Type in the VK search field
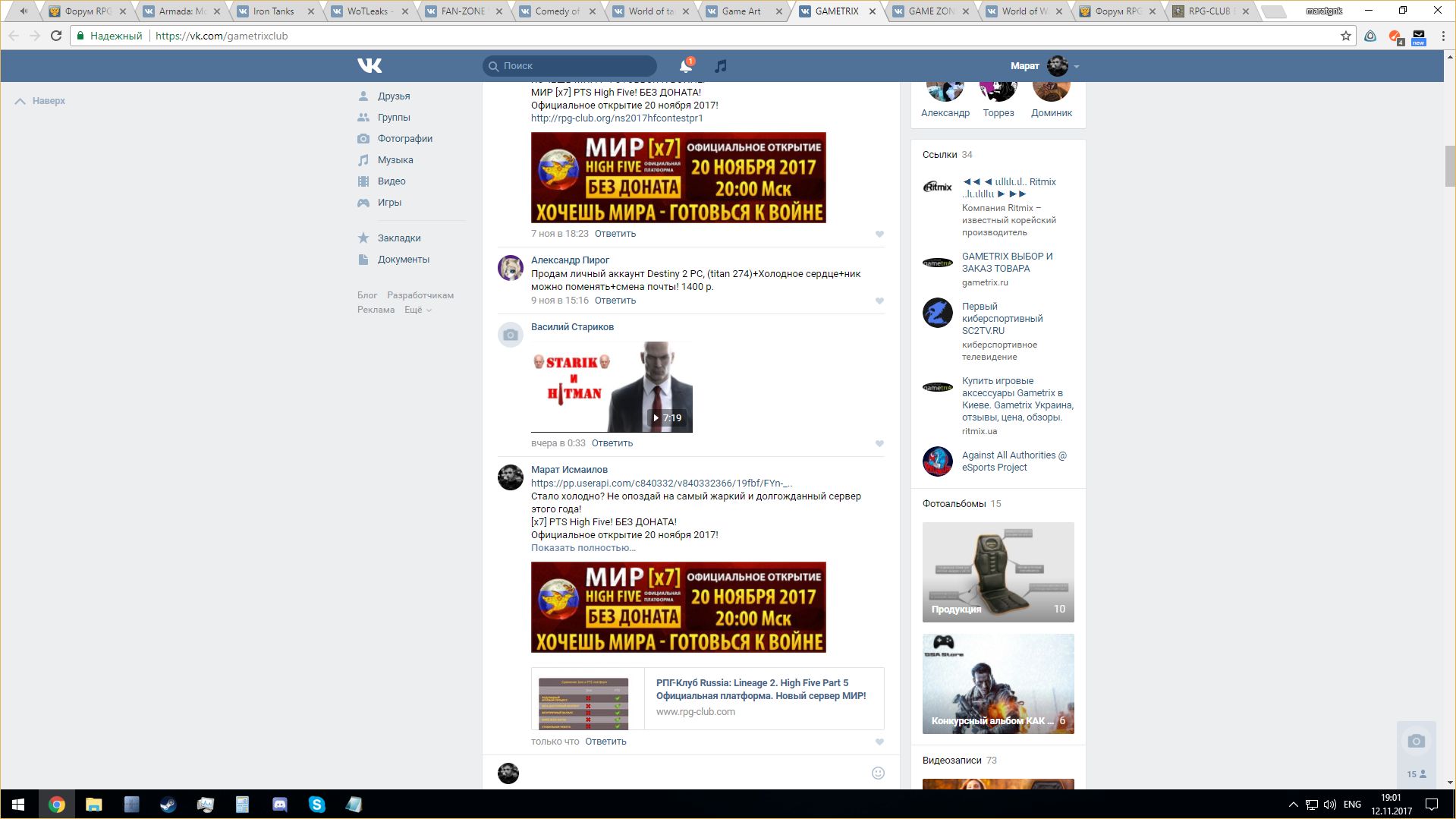 (577, 66)
